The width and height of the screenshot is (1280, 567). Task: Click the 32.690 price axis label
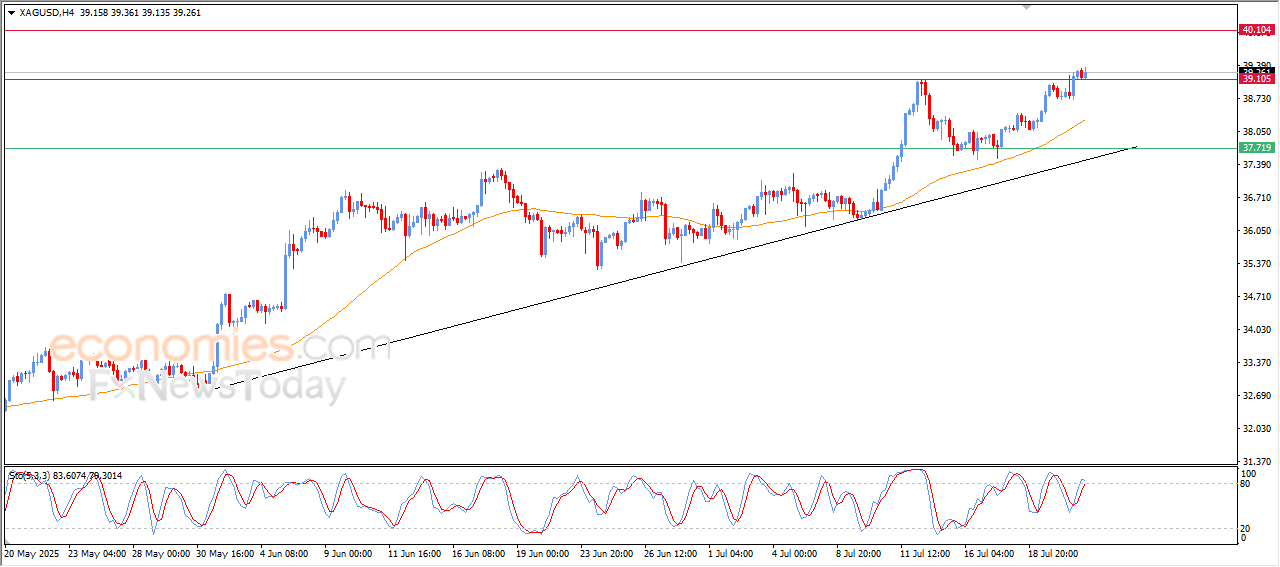[x=1255, y=395]
